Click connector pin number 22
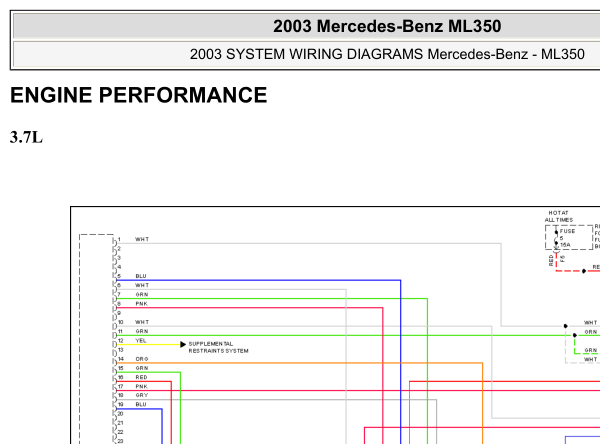600x444 pixels. point(120,432)
